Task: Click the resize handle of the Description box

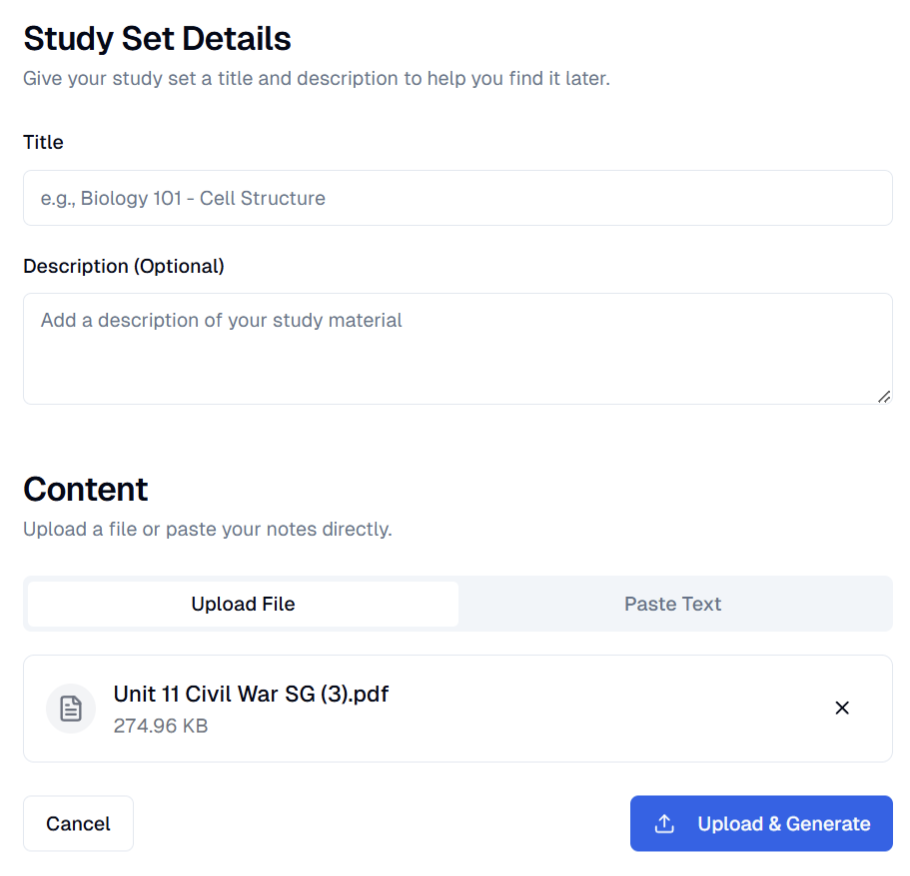Action: point(884,396)
